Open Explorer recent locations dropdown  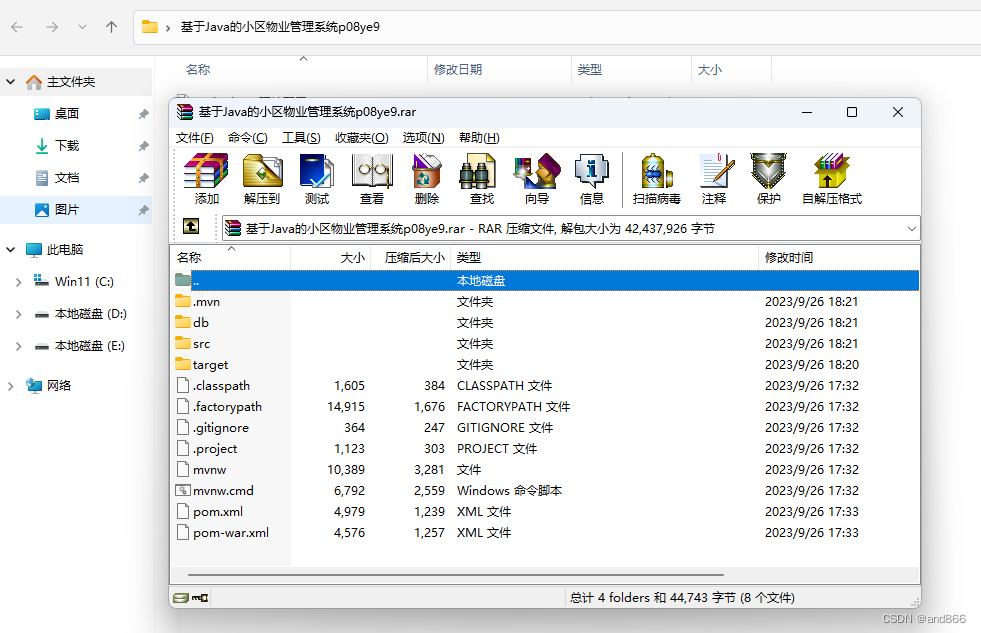pyautogui.click(x=82, y=27)
